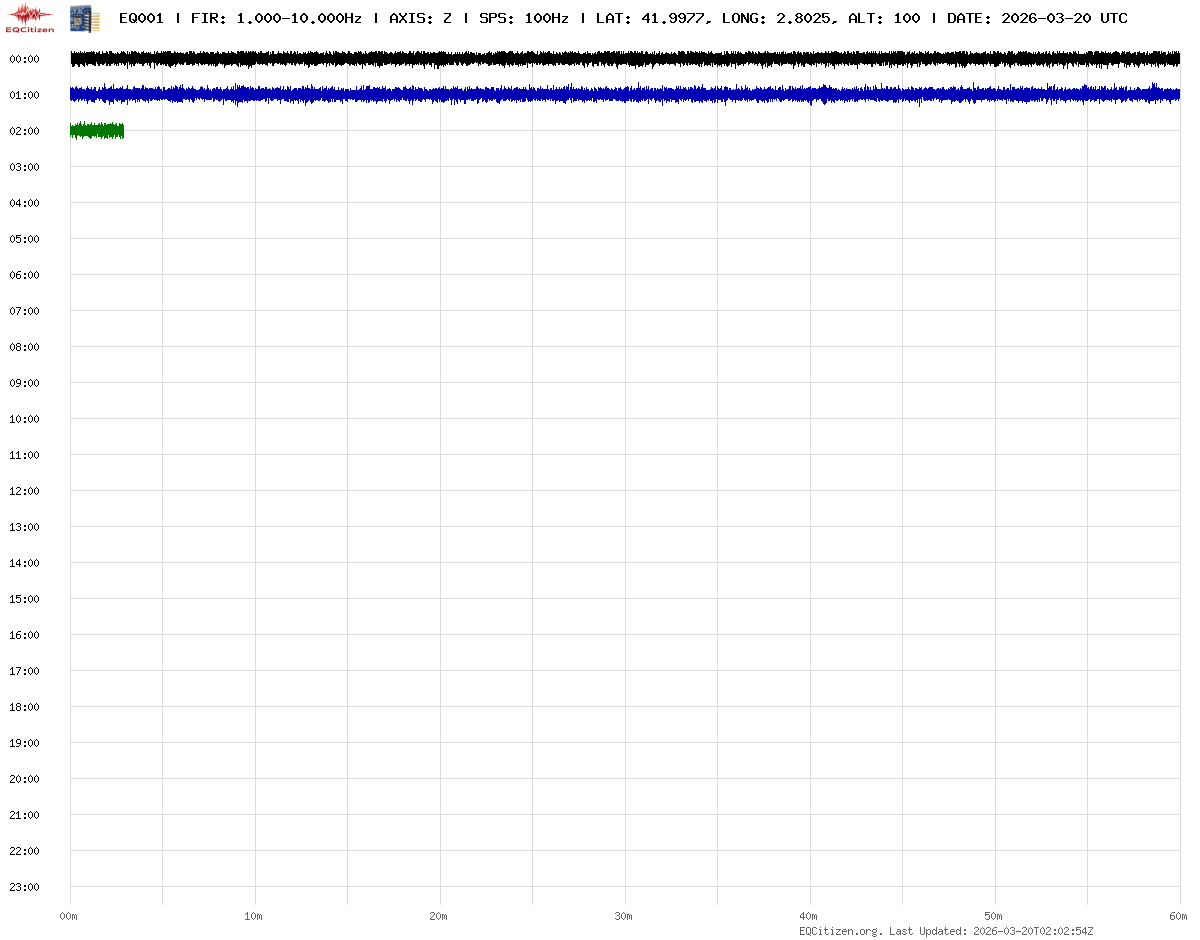Click the 60m mark on time axis
Image resolution: width=1200 pixels, height=940 pixels.
(1179, 916)
